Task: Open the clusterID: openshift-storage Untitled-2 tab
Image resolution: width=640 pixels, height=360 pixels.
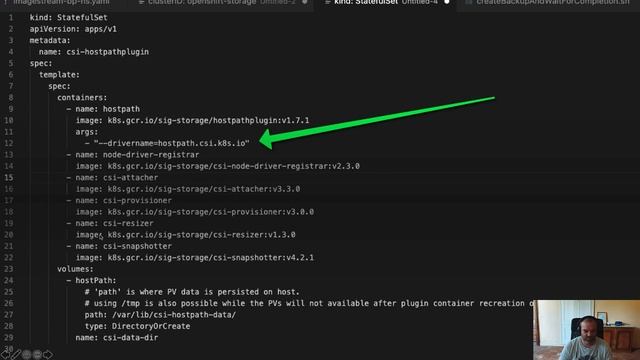Action: pyautogui.click(x=222, y=2)
